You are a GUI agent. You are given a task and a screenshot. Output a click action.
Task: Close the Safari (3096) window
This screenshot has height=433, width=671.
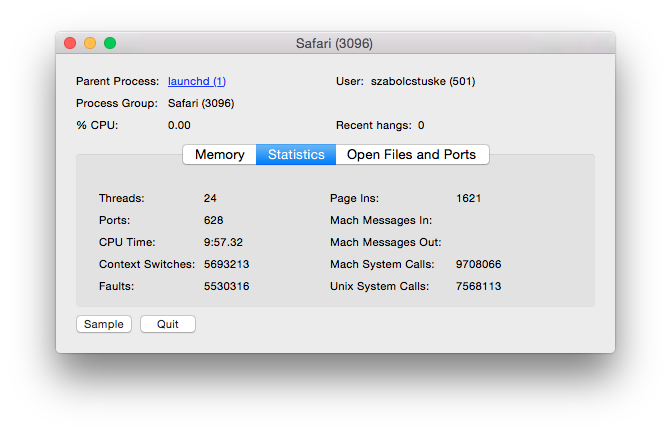pyautogui.click(x=70, y=43)
